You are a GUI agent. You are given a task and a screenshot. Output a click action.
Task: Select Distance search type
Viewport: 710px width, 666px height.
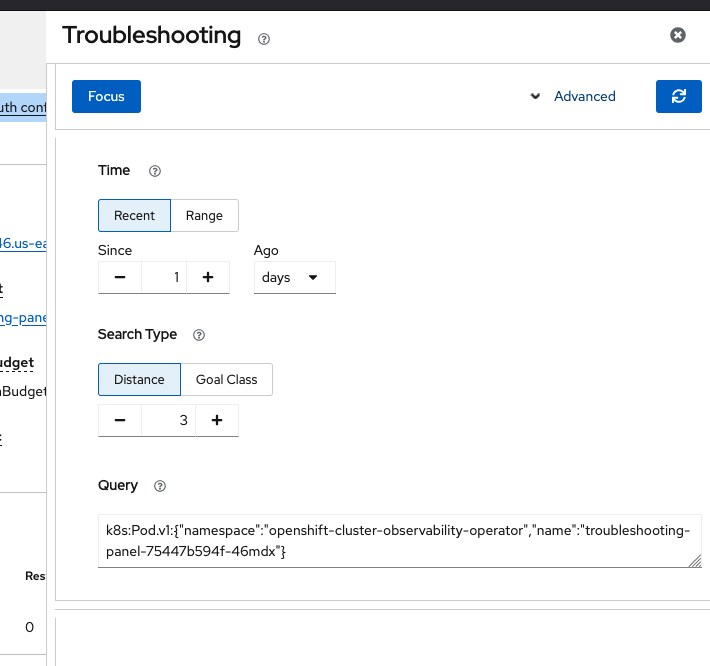[139, 379]
